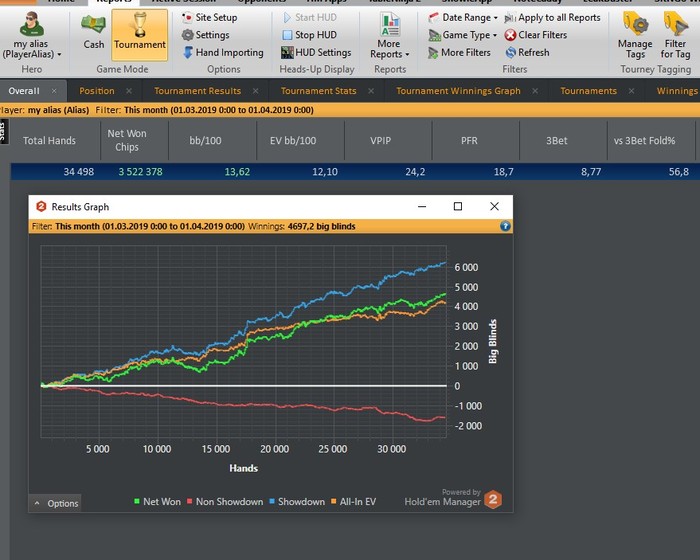Open the Game Type filter

click(462, 35)
